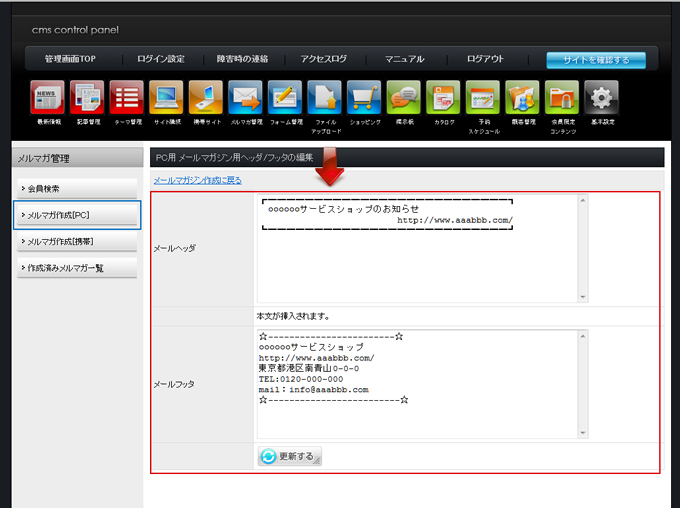680x508 pixels.
Task: Click the 更新する update button
Action: (290, 456)
